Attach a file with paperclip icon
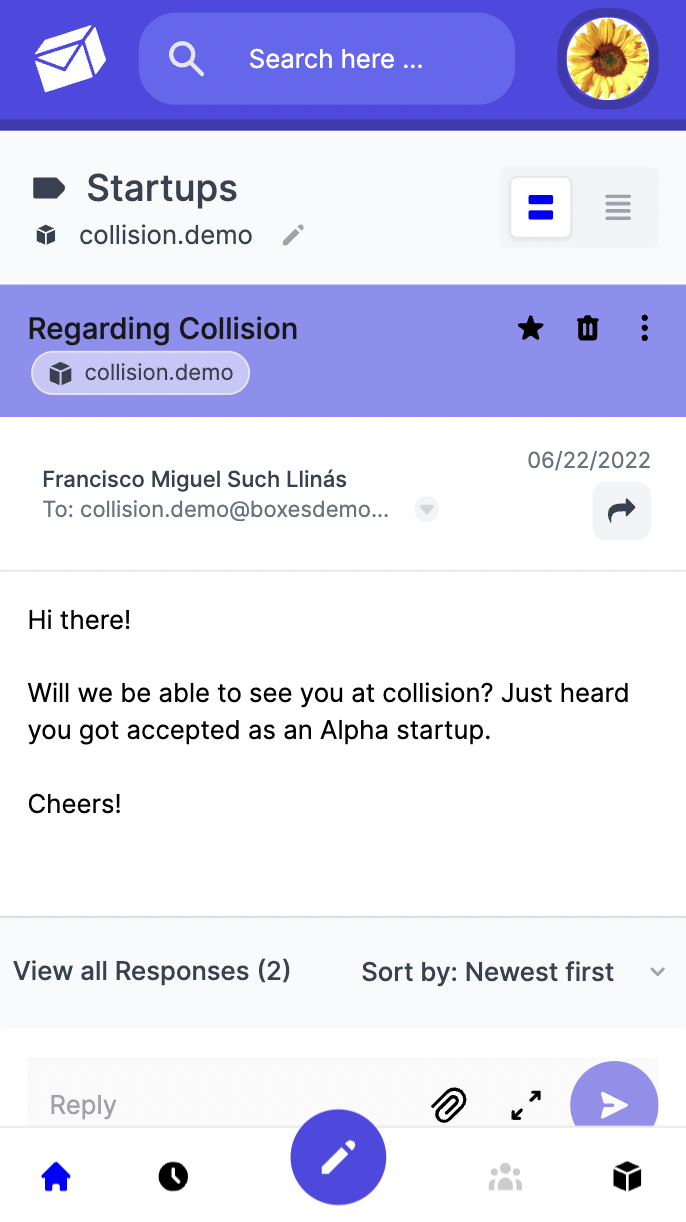 pos(449,1104)
